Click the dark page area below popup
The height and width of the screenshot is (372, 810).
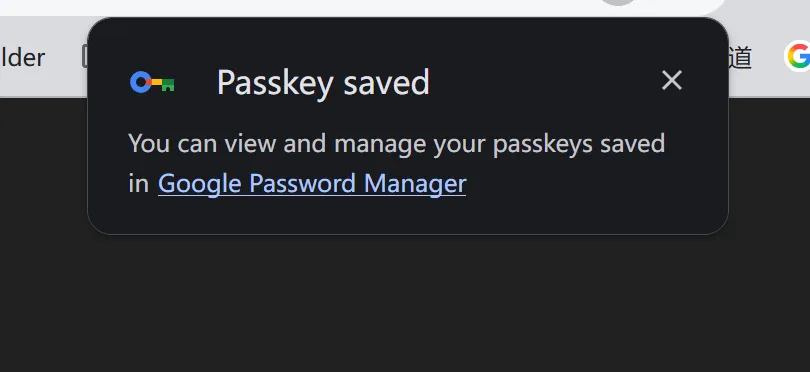click(x=405, y=305)
